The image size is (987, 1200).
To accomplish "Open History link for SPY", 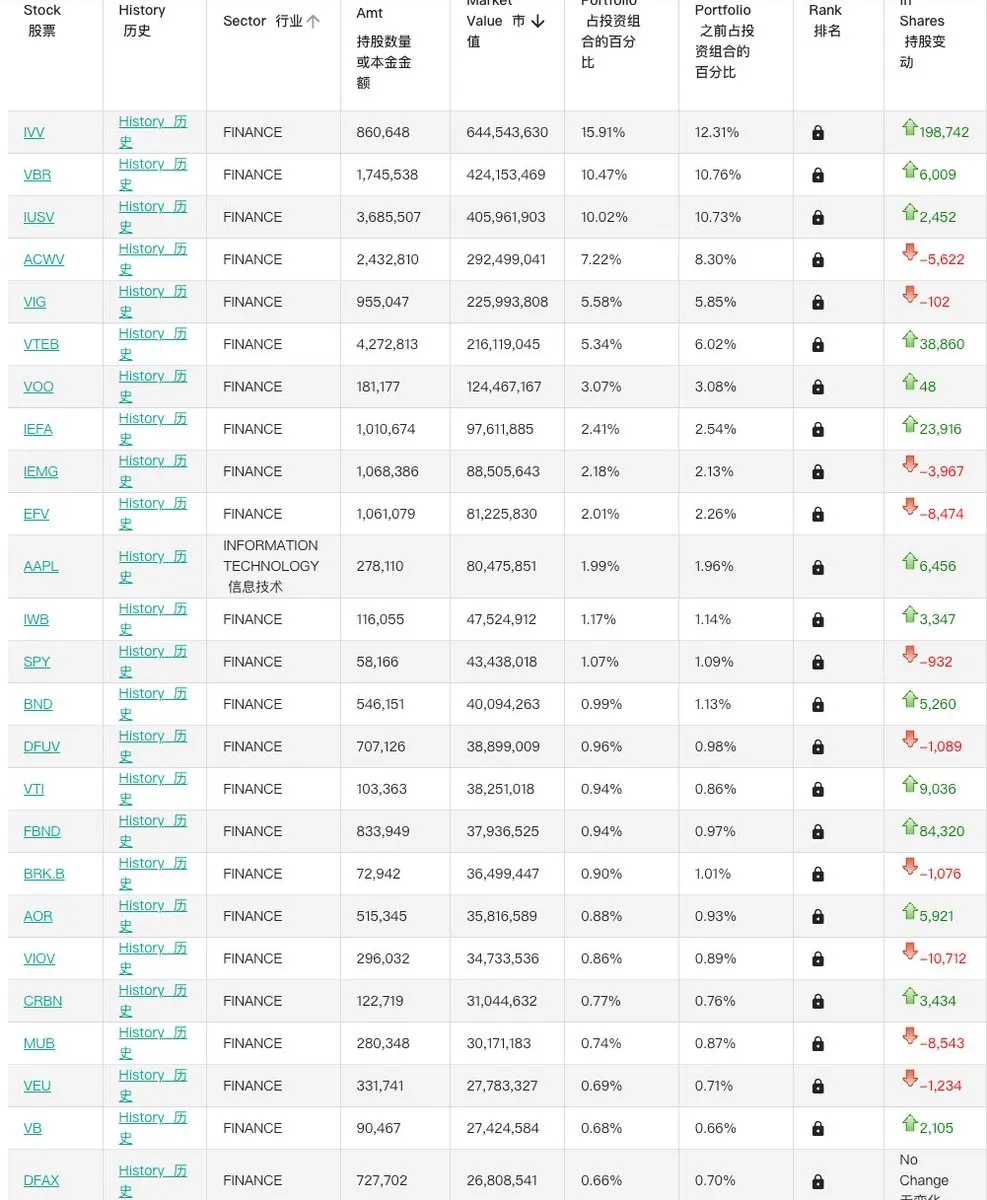I will coord(152,661).
